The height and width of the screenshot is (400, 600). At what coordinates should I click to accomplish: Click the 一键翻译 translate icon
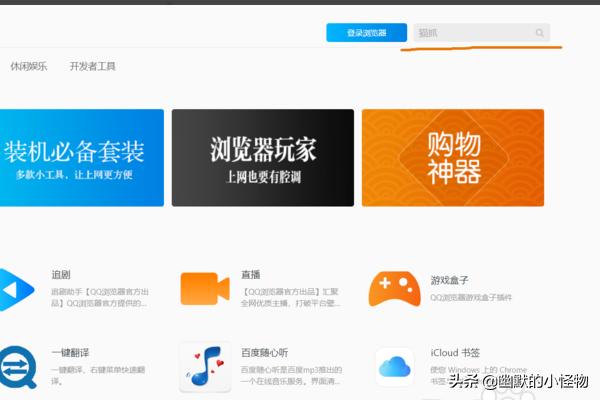click(18, 367)
